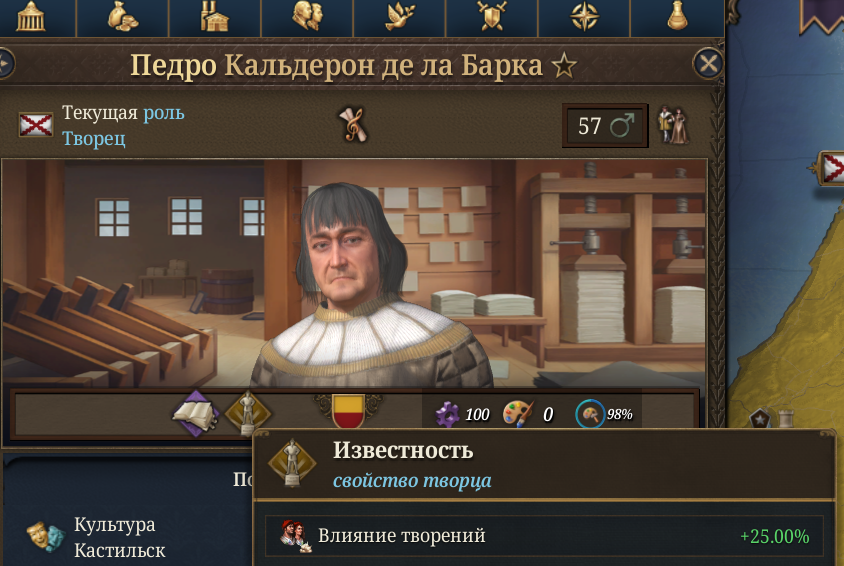Select the open book trait icon

pyautogui.click(x=195, y=414)
